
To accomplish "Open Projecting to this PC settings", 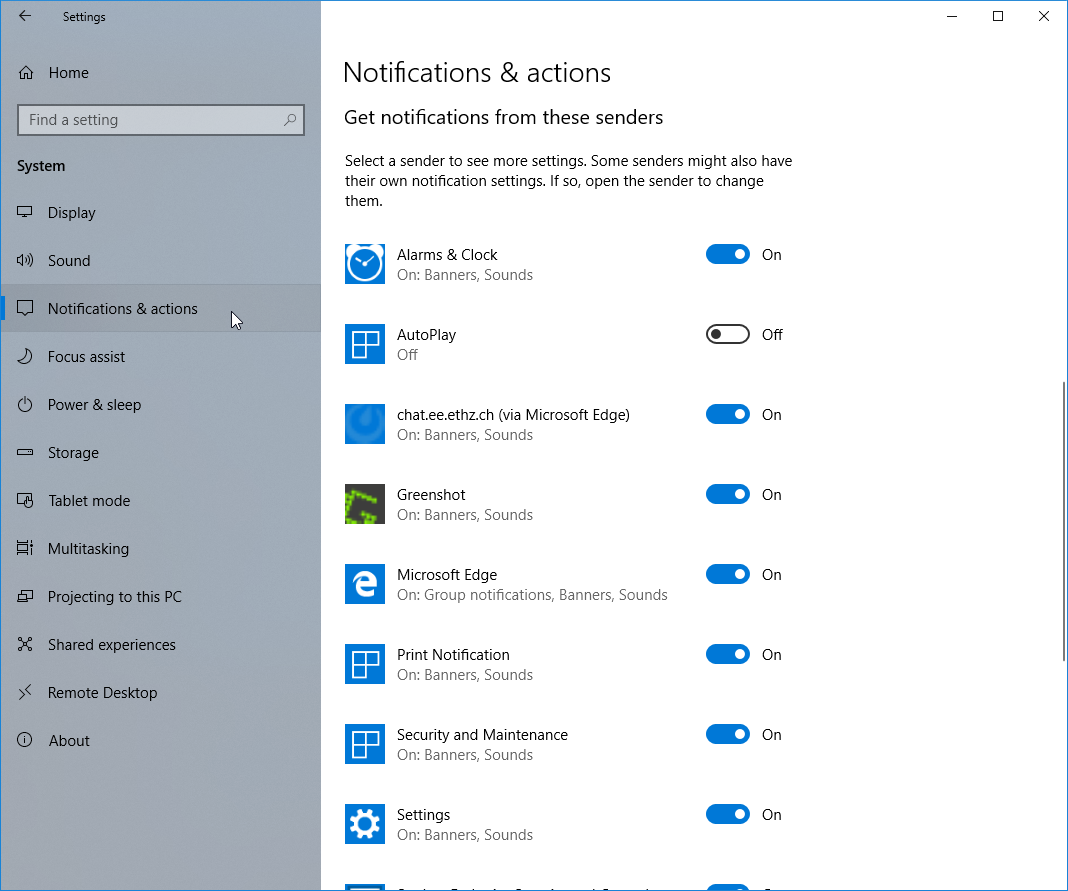I will pos(161,597).
